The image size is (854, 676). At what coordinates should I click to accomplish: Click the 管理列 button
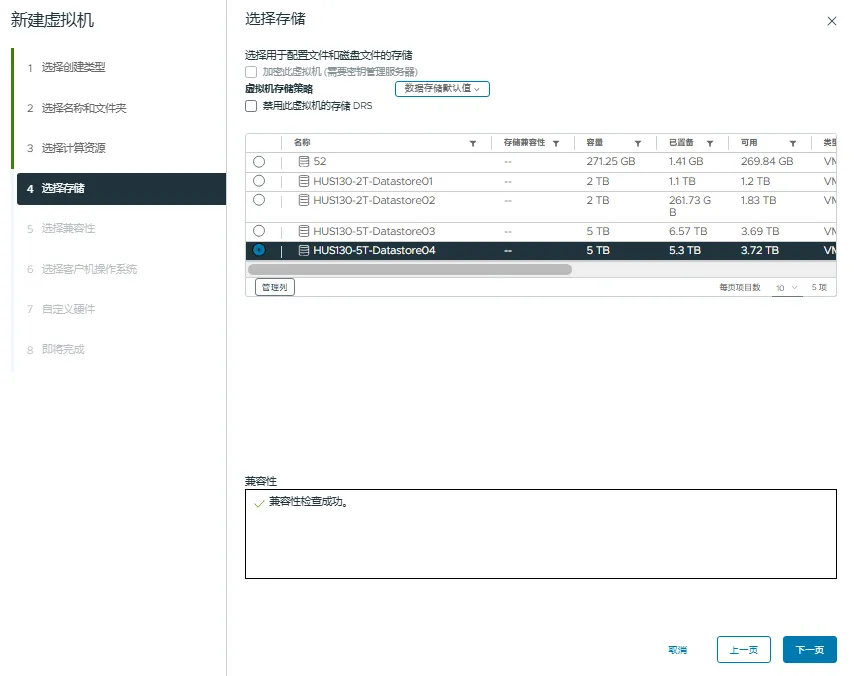(x=275, y=287)
